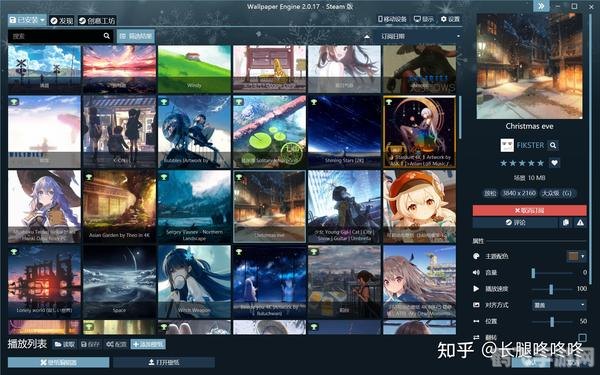Open the FIKSTER author avatar

[x=507, y=145]
